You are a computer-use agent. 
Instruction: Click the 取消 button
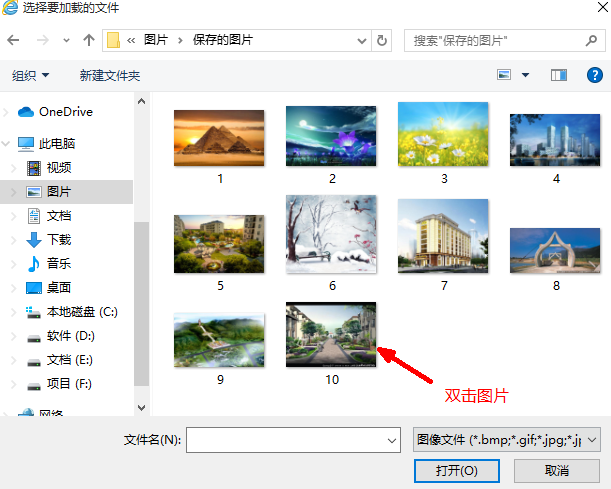[x=557, y=470]
